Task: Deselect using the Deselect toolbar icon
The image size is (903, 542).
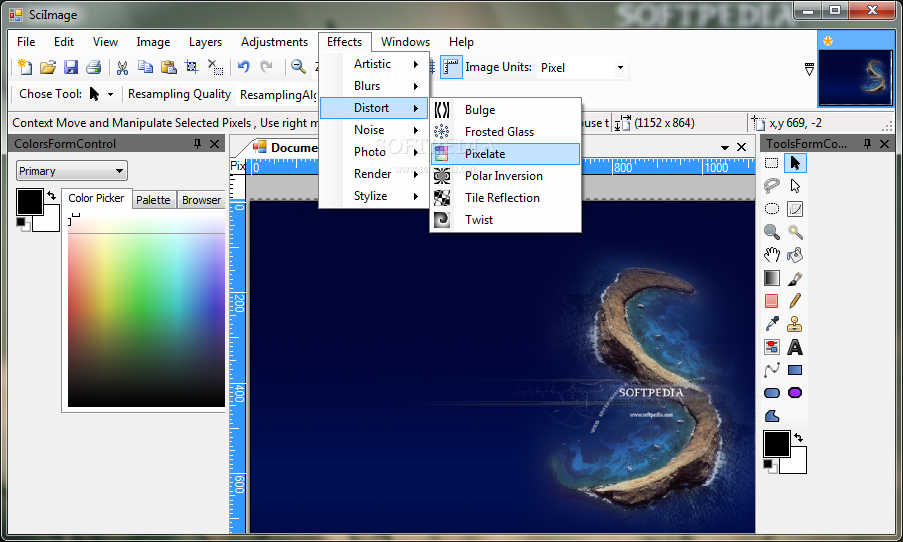Action: click(215, 67)
